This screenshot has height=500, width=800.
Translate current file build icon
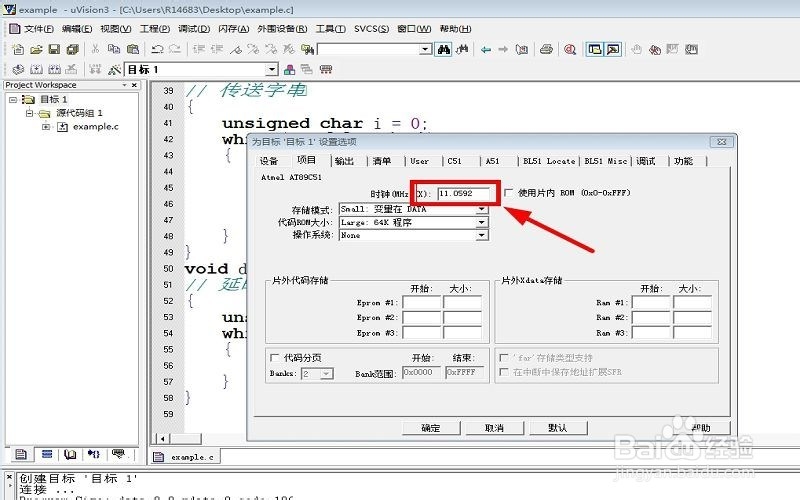coord(18,69)
